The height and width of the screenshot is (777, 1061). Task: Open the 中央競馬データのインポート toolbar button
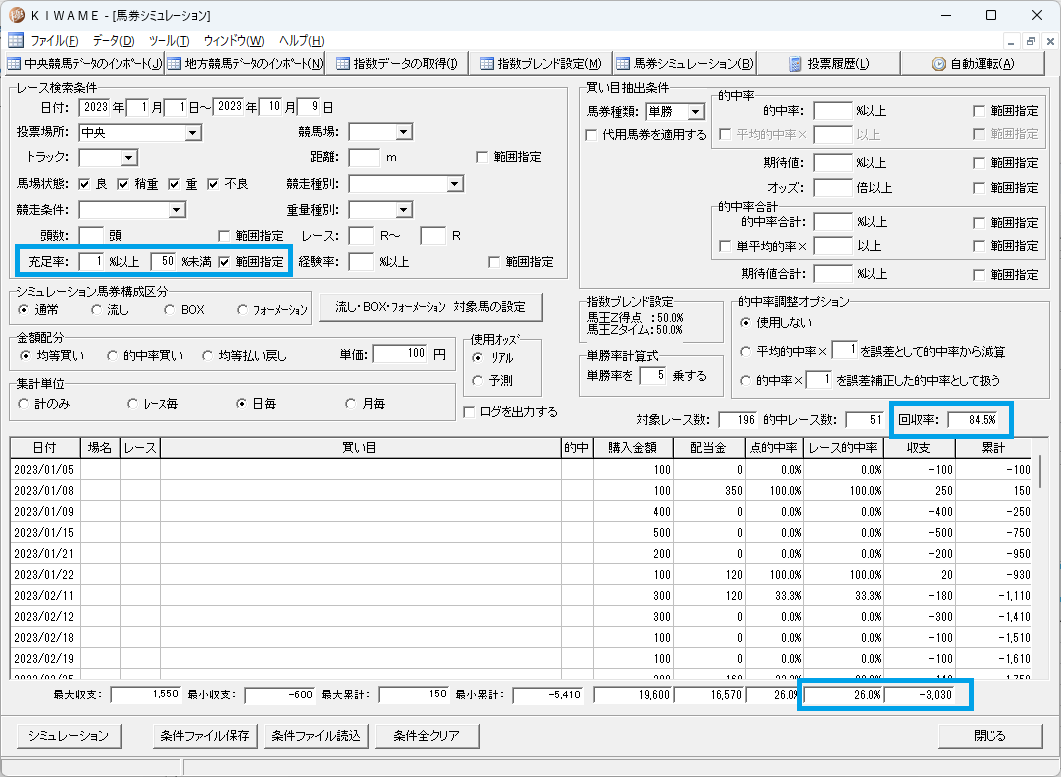(84, 64)
